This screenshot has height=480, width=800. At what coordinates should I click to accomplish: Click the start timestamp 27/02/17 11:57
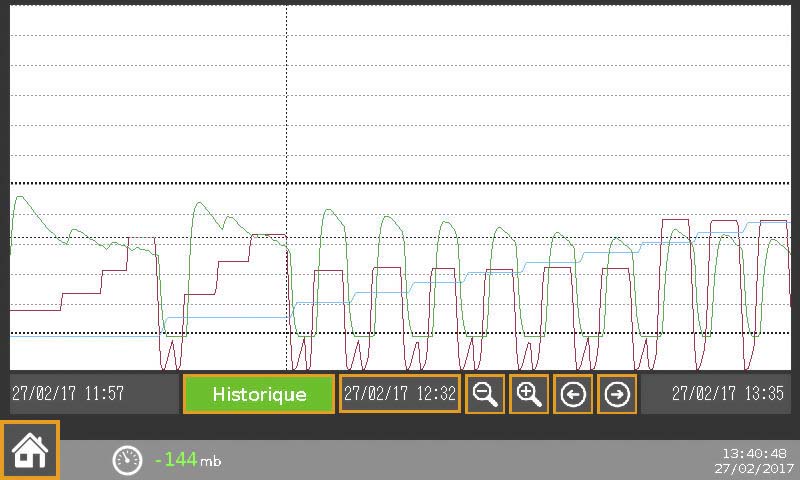[68, 394]
